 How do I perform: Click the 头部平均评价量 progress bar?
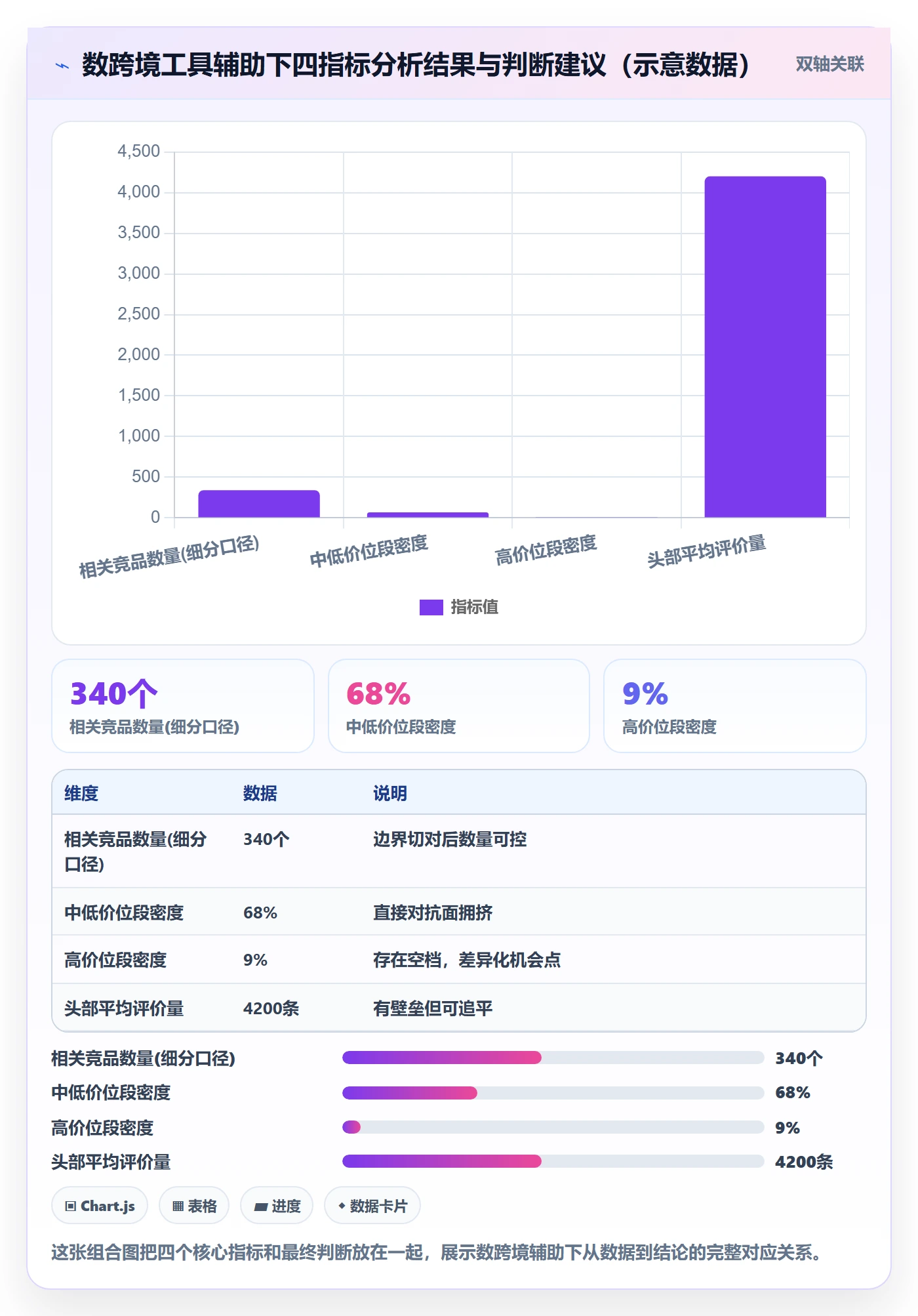pyautogui.click(x=553, y=1161)
